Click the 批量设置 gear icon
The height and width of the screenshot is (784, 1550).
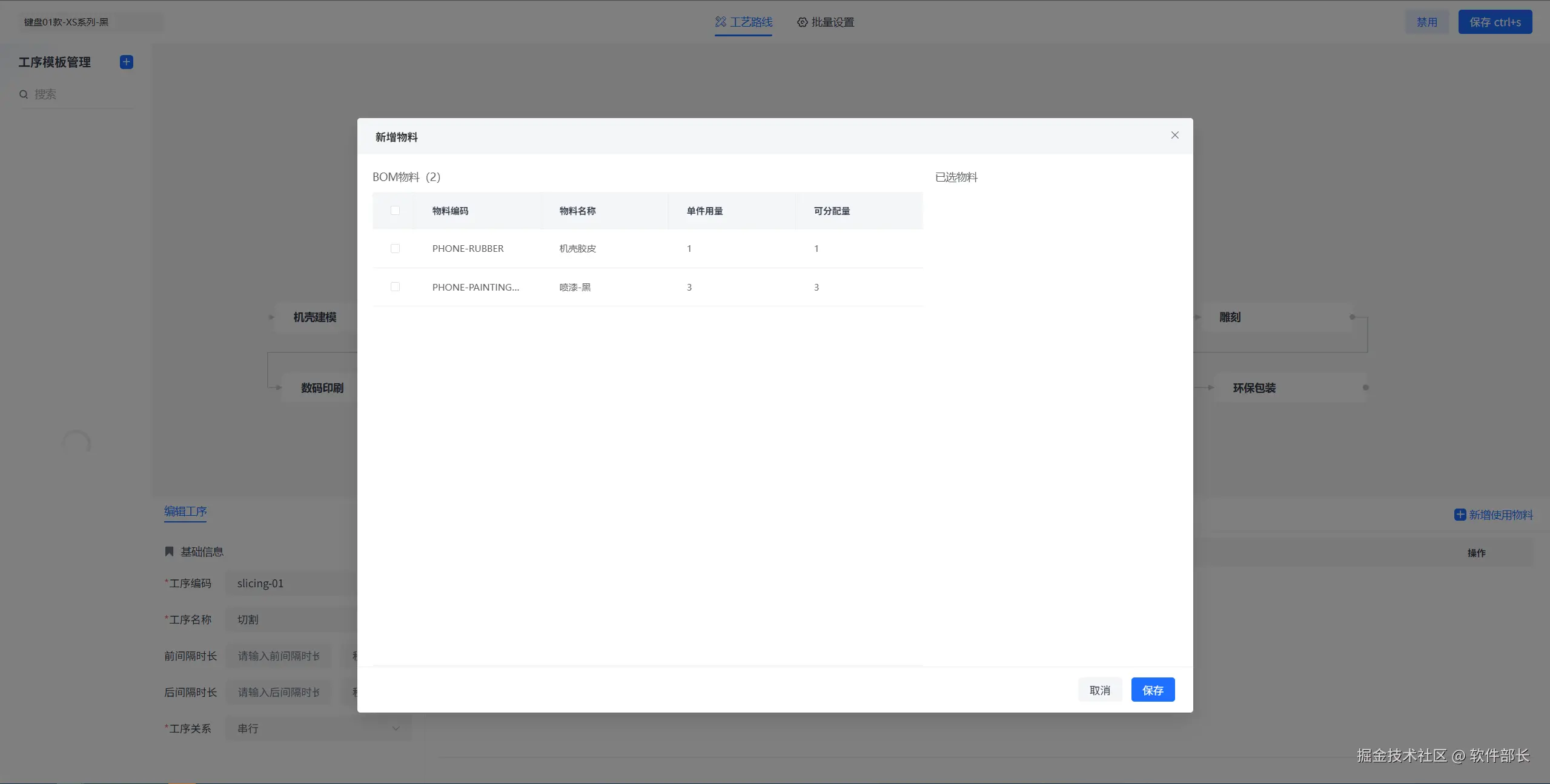coord(802,22)
